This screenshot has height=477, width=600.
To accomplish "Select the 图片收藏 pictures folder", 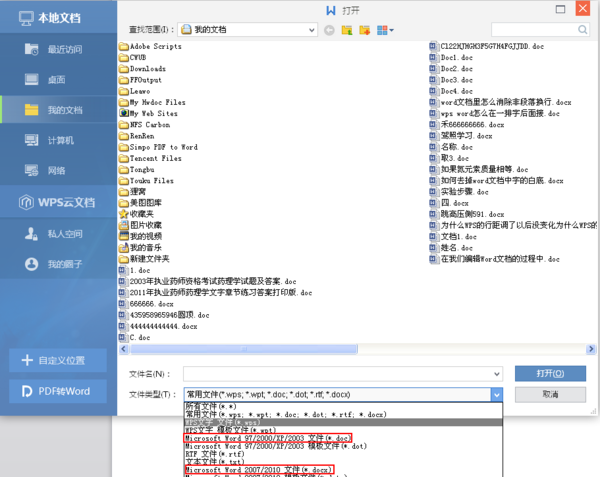I will click(140, 225).
